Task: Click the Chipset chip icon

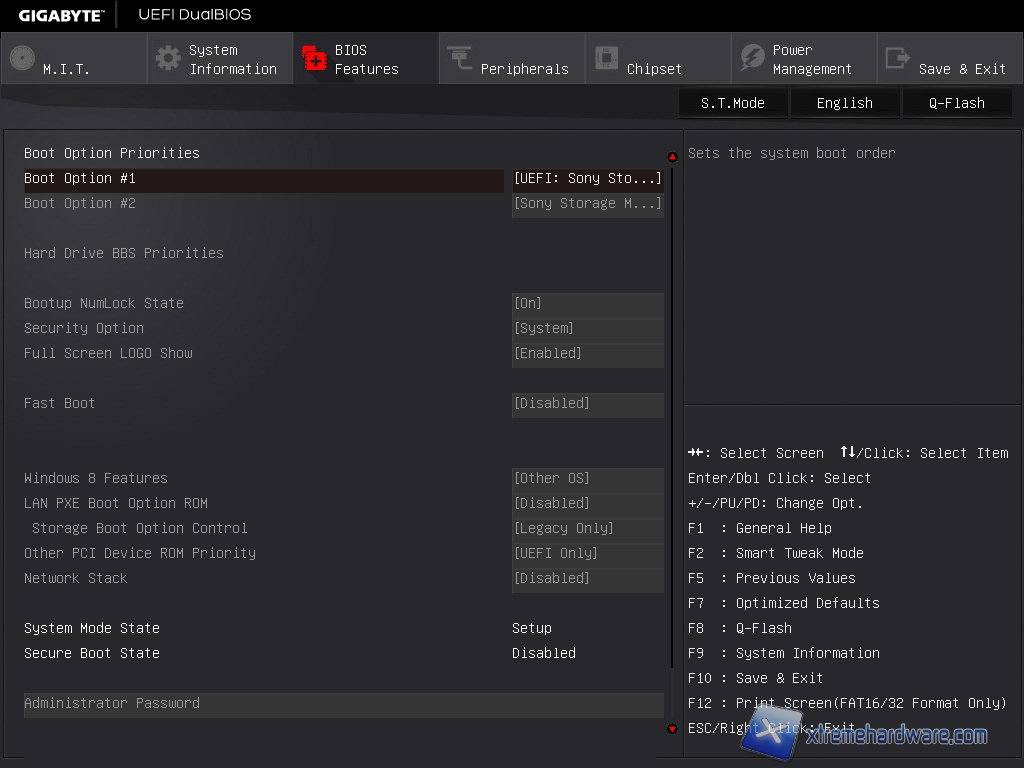Action: click(x=606, y=58)
